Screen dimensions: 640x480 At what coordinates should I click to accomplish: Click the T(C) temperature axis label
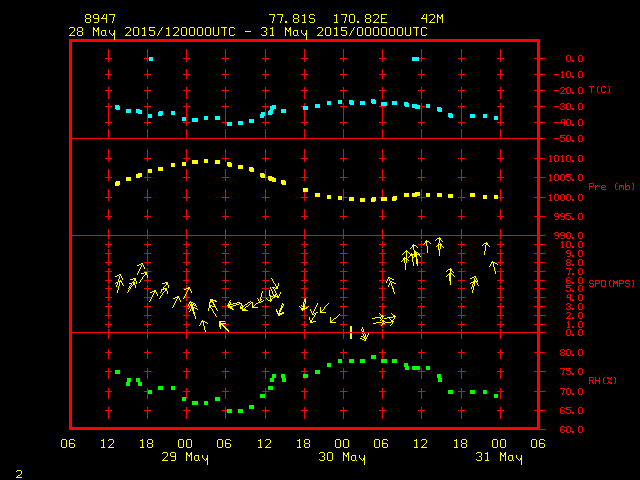point(600,89)
